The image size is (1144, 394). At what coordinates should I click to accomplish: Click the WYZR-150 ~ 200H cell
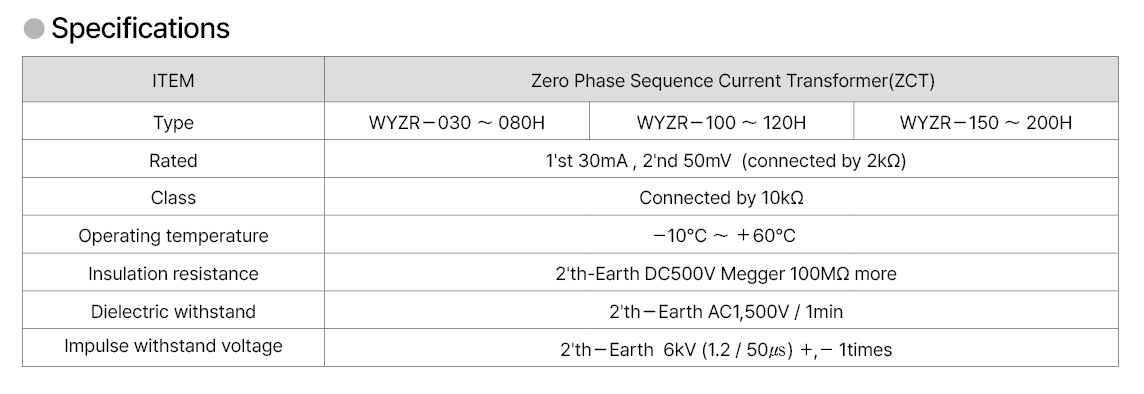[986, 121]
